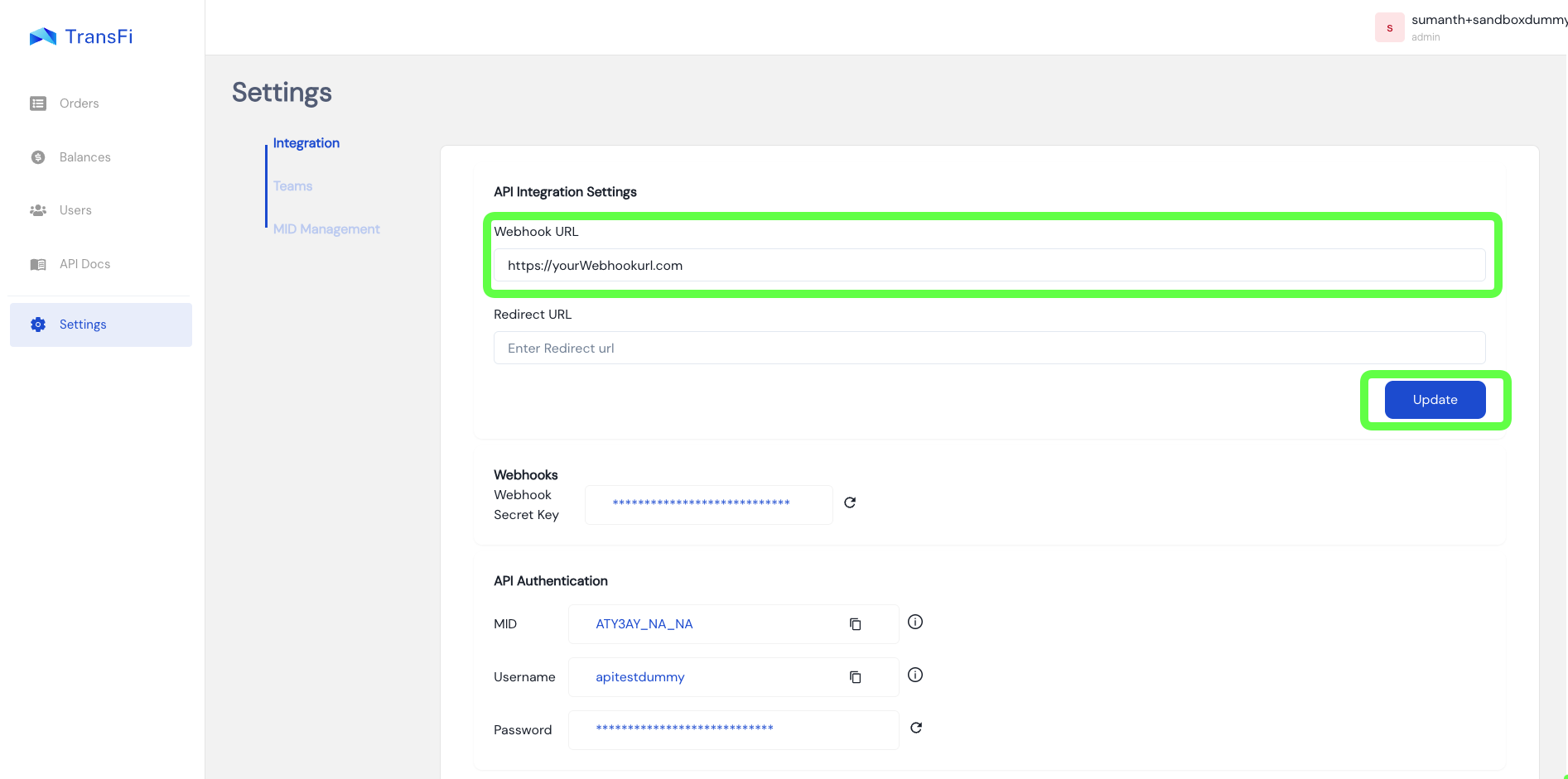
Task: Click the Settings page heading
Action: pos(282,93)
